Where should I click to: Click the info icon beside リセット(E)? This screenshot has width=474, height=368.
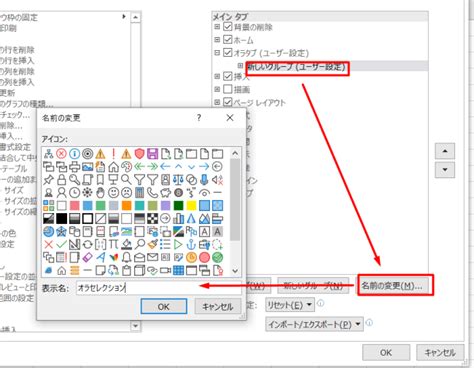tap(320, 303)
